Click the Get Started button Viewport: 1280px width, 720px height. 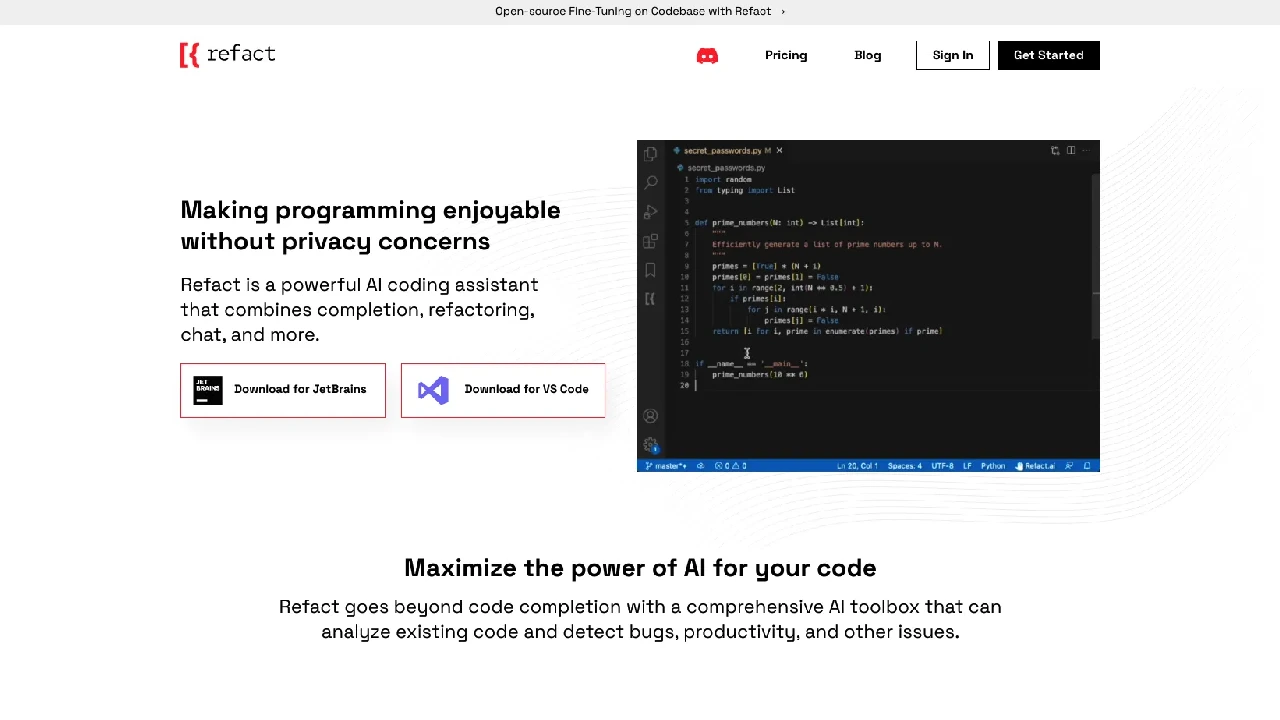(x=1048, y=55)
